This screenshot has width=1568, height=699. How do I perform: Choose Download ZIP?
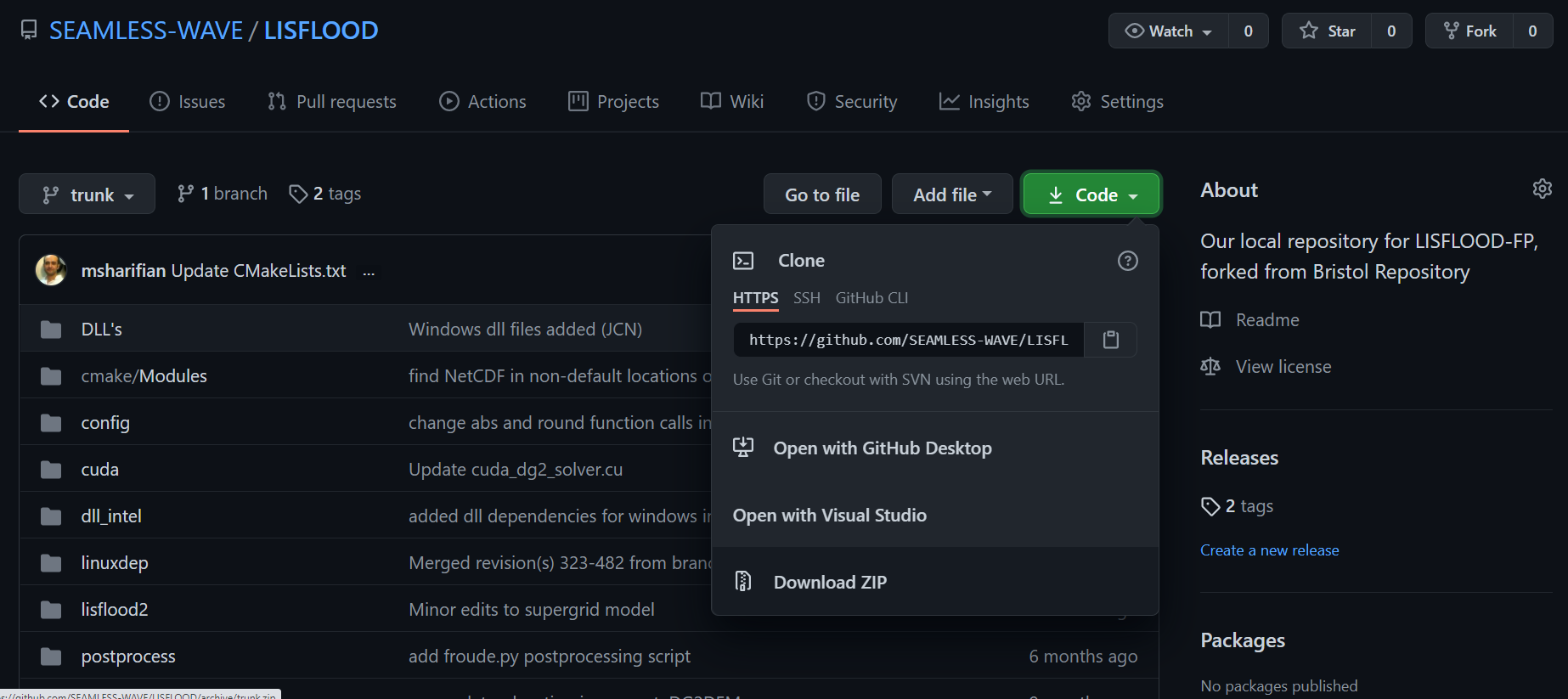click(935, 582)
